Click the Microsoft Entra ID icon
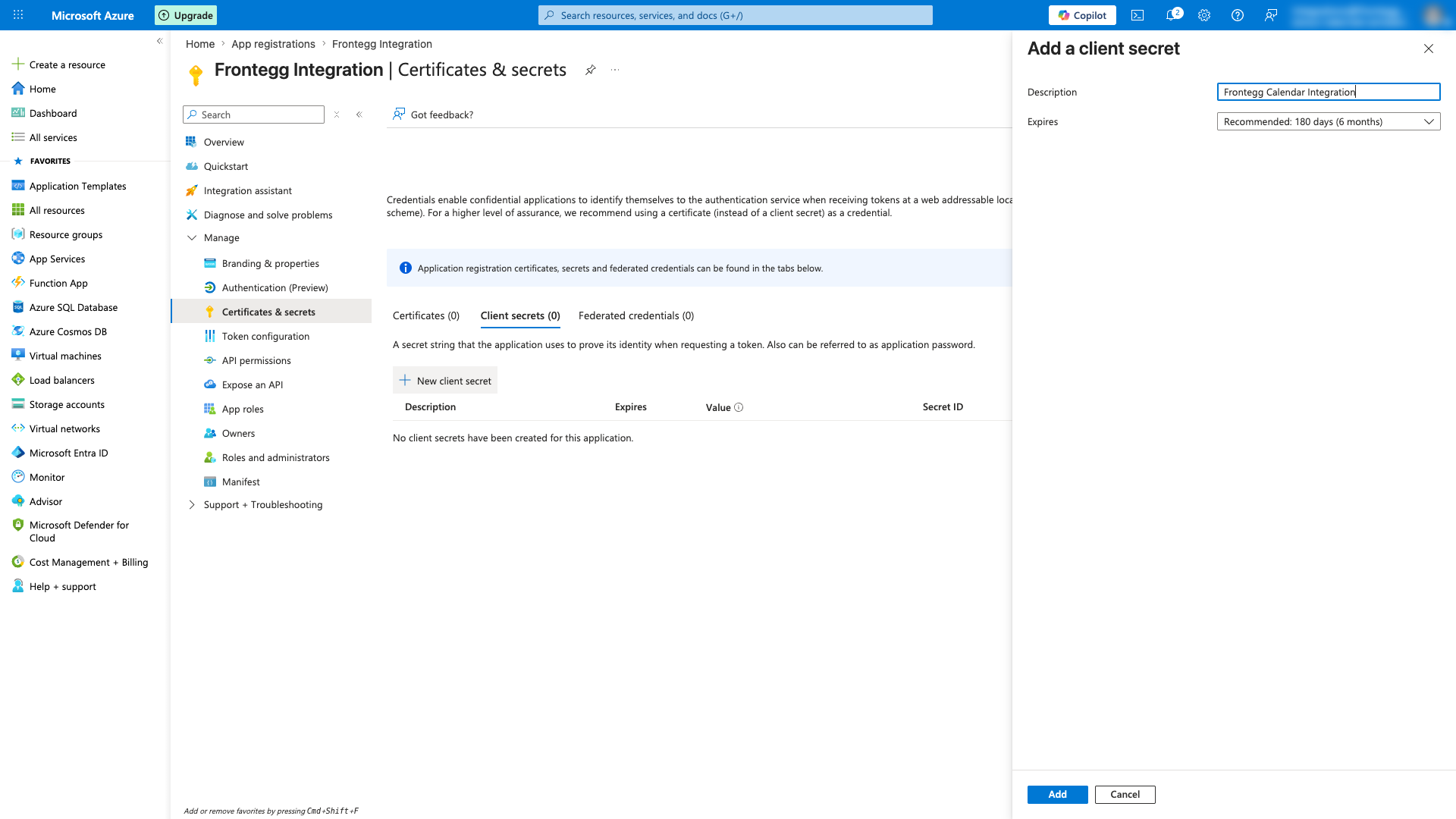This screenshot has width=1456, height=819. (18, 453)
